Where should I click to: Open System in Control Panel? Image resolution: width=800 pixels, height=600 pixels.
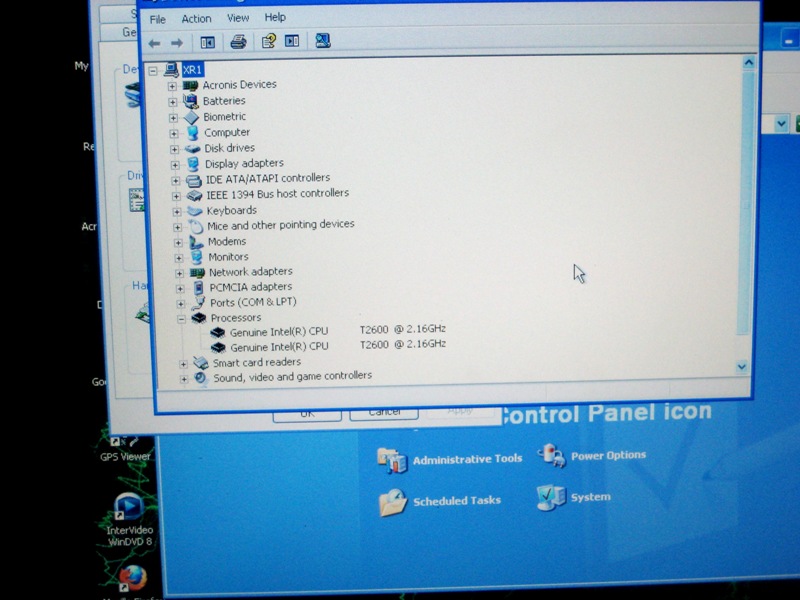pos(573,497)
